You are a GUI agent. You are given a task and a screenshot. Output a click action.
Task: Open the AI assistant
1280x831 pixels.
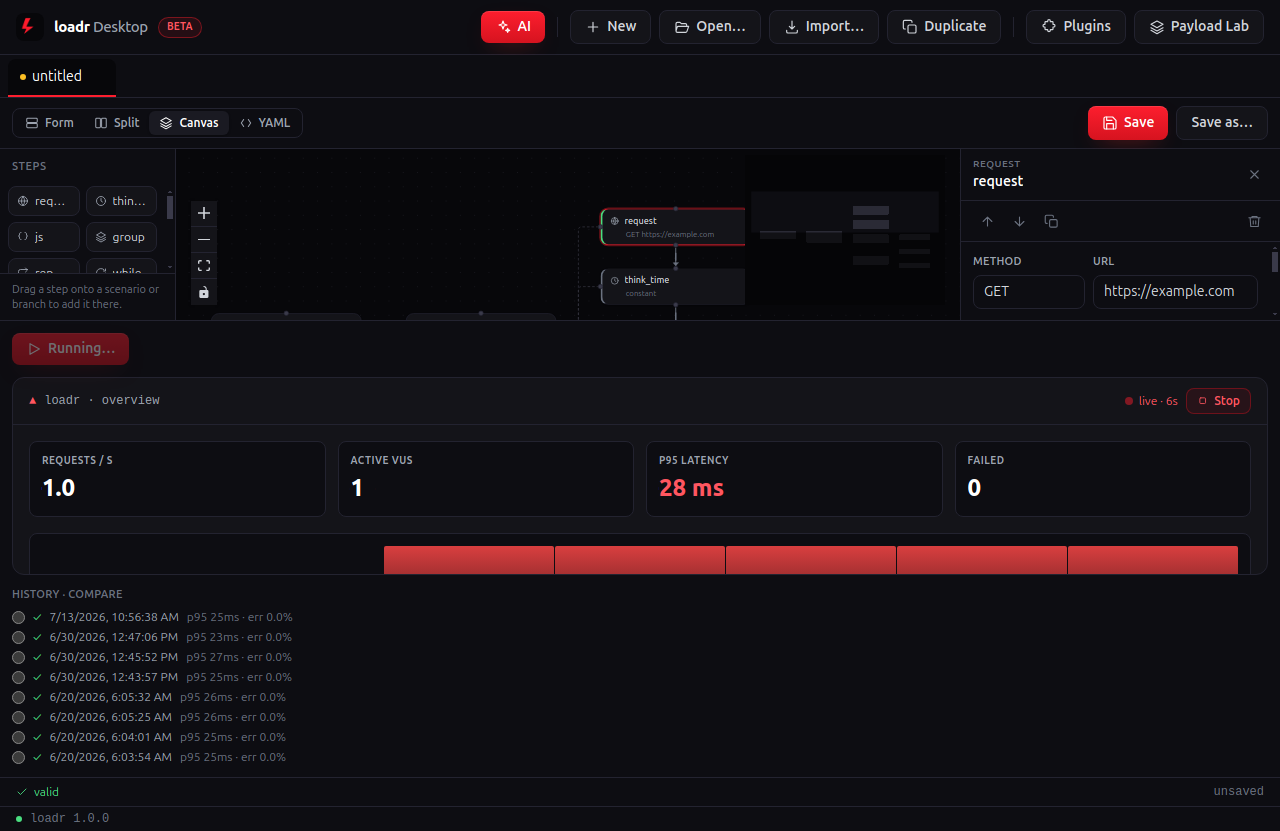coord(513,27)
